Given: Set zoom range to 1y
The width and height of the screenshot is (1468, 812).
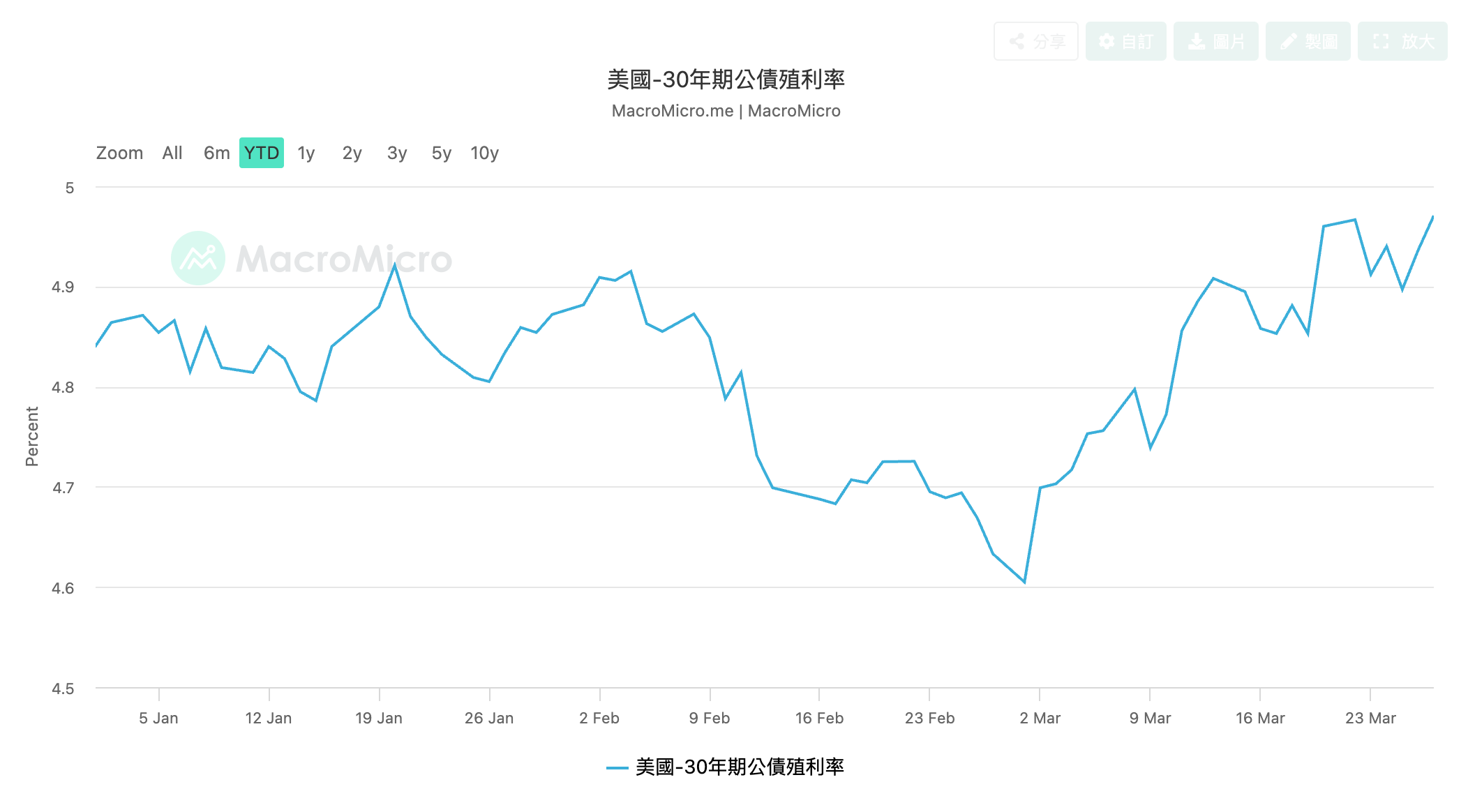Looking at the screenshot, I should coord(306,153).
